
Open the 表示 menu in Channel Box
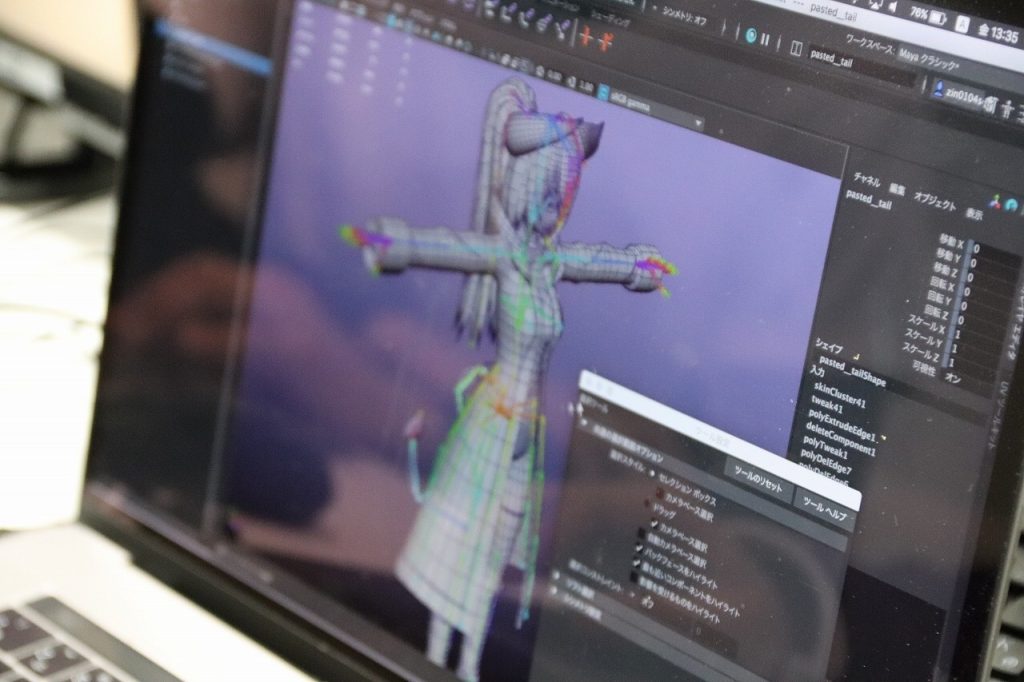(x=974, y=213)
